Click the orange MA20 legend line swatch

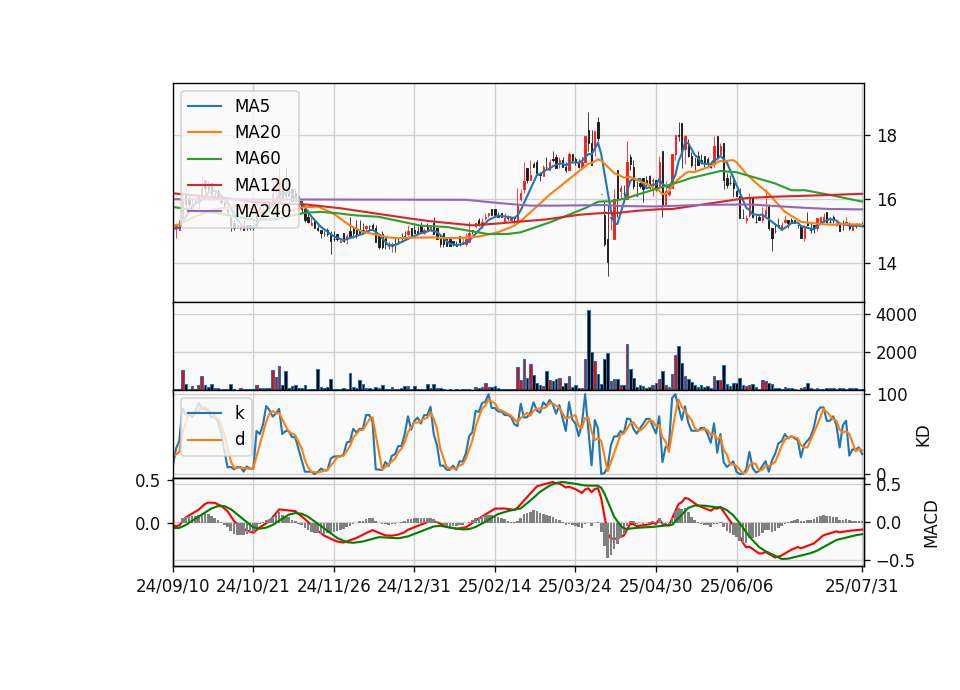click(x=204, y=132)
